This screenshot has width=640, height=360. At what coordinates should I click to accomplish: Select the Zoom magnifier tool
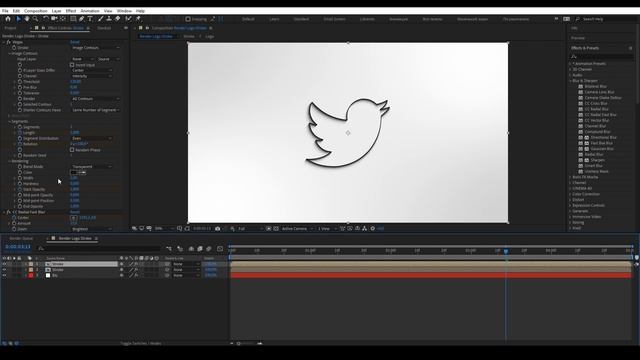coord(36,19)
